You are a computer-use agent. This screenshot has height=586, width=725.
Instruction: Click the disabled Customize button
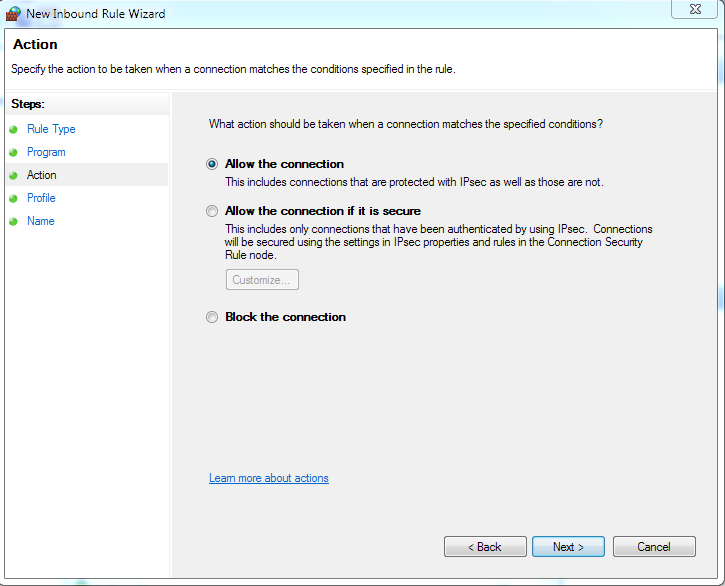[262, 280]
